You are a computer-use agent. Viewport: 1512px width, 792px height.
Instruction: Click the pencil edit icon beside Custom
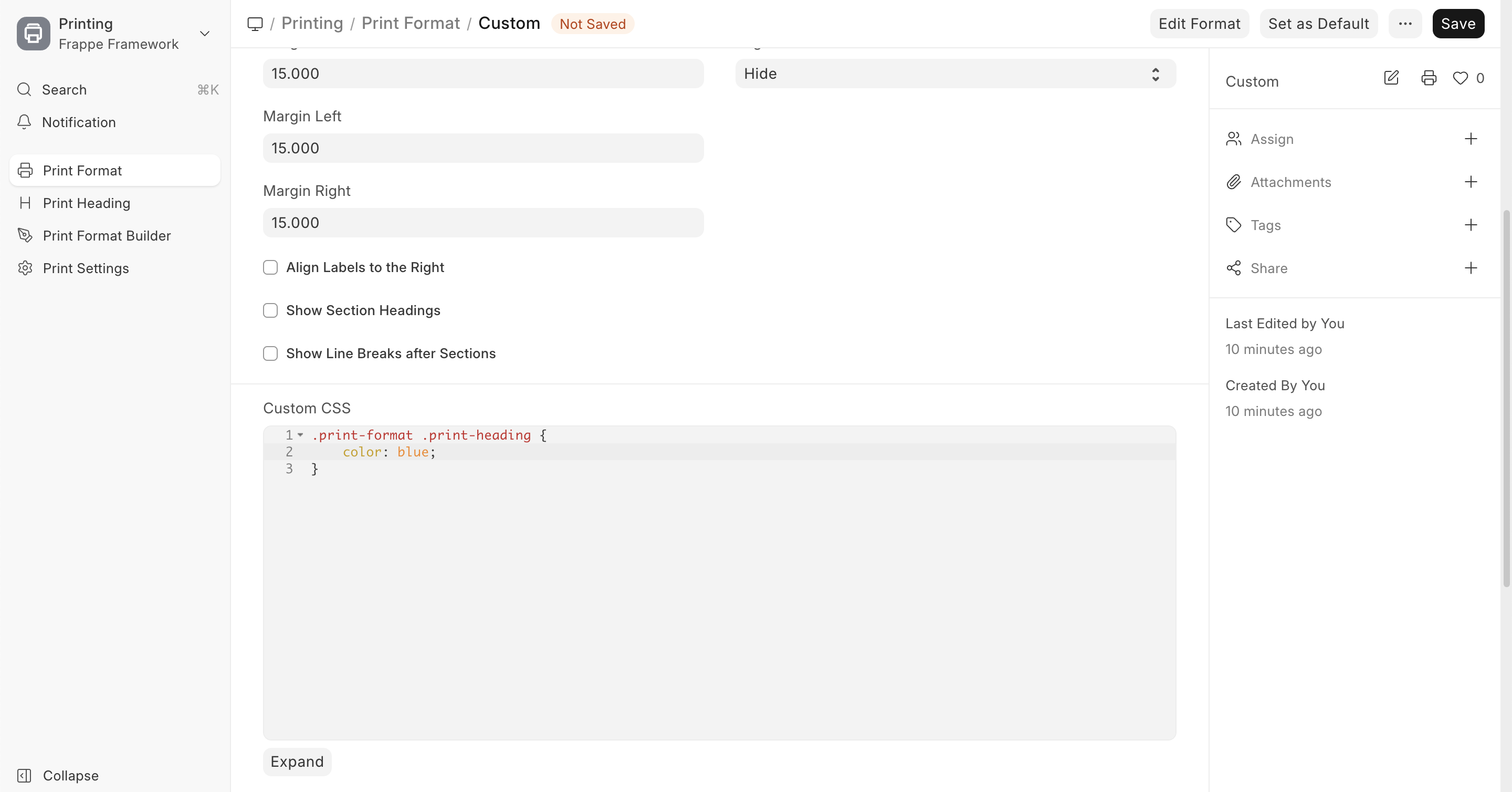click(1391, 78)
